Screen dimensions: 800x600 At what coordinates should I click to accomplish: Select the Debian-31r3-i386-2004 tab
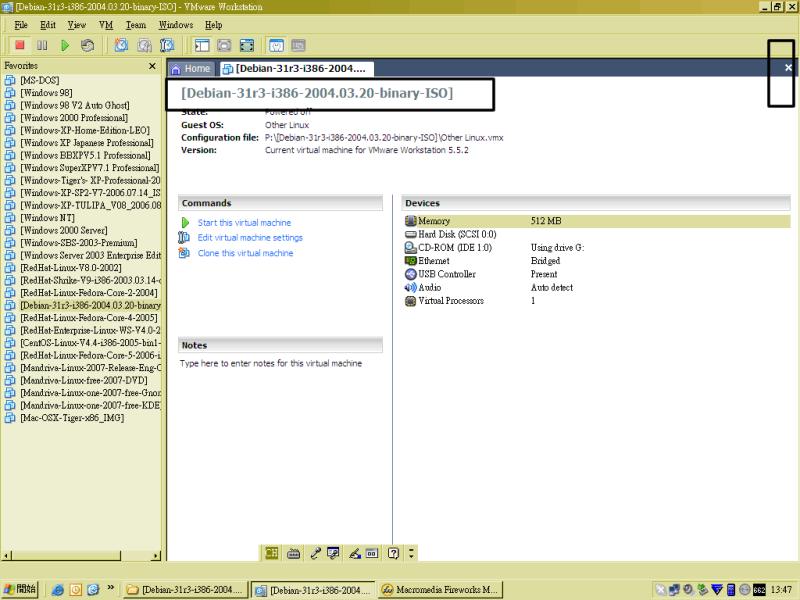[296, 68]
